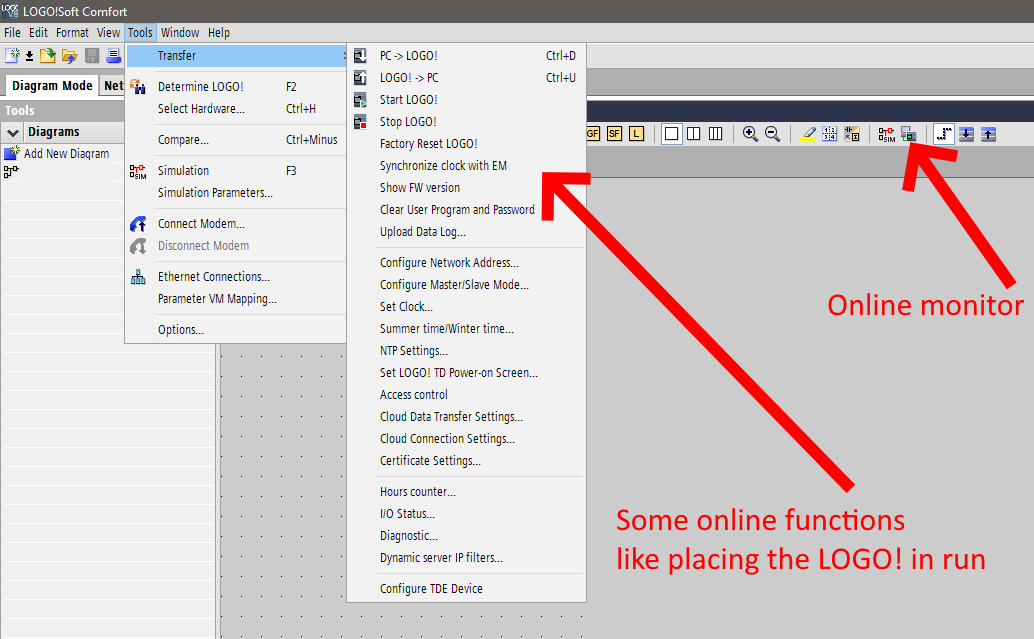Screen dimensions: 1034x639
Task: Select 'PC -> LOGO!' from the Transfer submenu
Action: click(408, 56)
